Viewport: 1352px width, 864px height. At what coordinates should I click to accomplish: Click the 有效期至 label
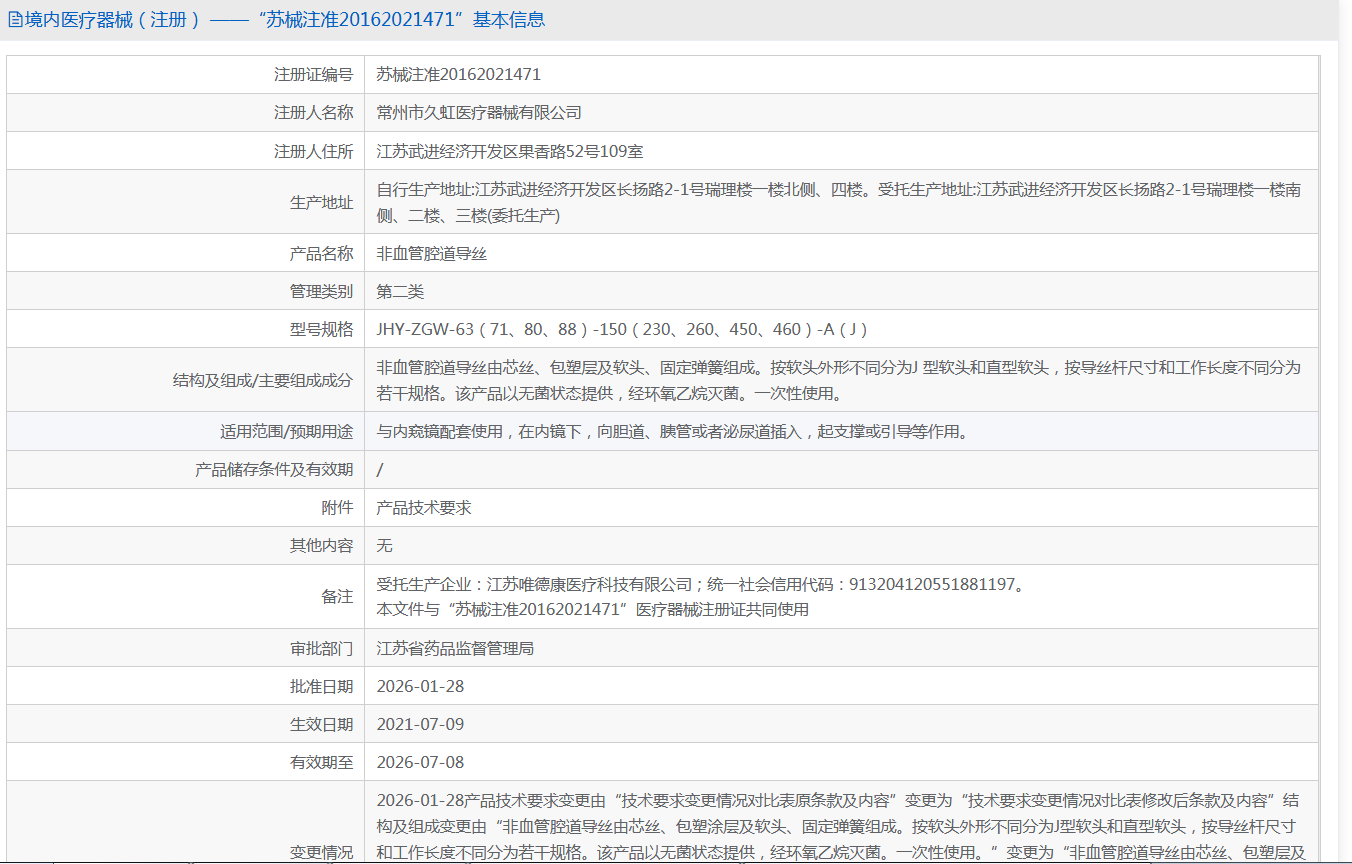click(x=322, y=763)
